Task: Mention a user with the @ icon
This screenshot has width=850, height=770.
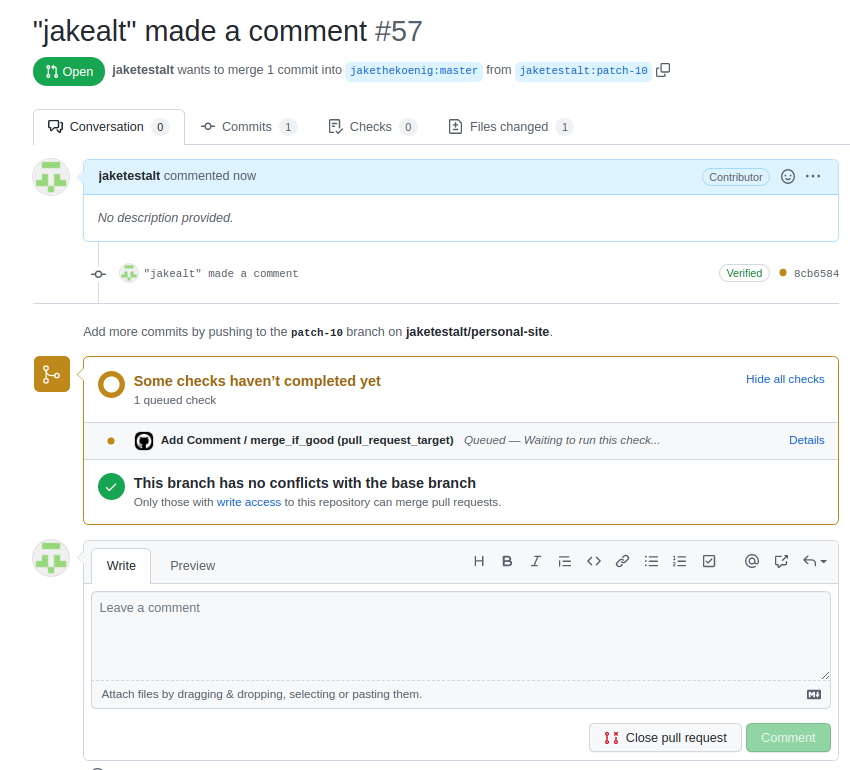Action: click(752, 561)
